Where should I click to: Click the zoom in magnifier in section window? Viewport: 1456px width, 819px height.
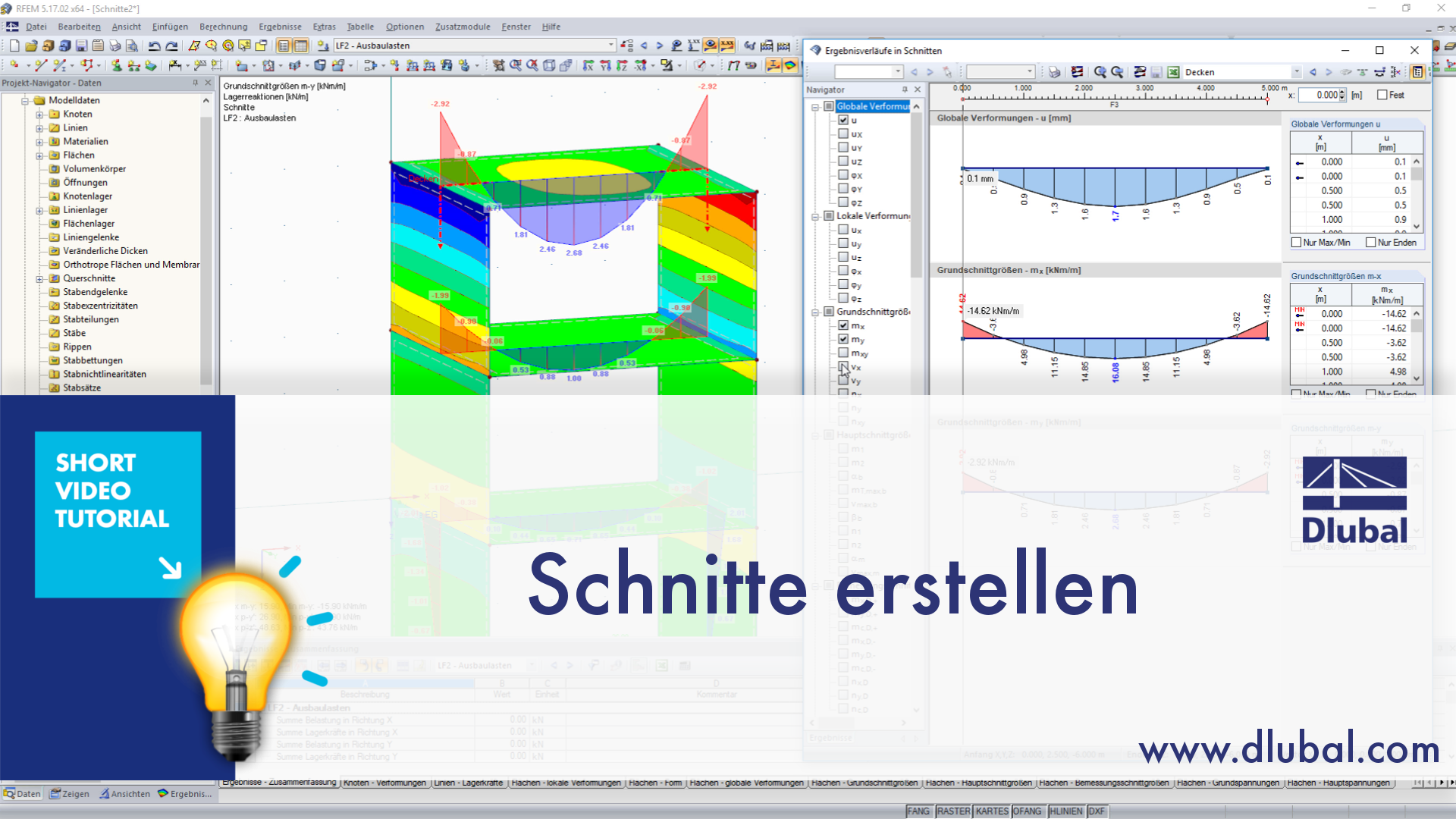coord(1100,72)
